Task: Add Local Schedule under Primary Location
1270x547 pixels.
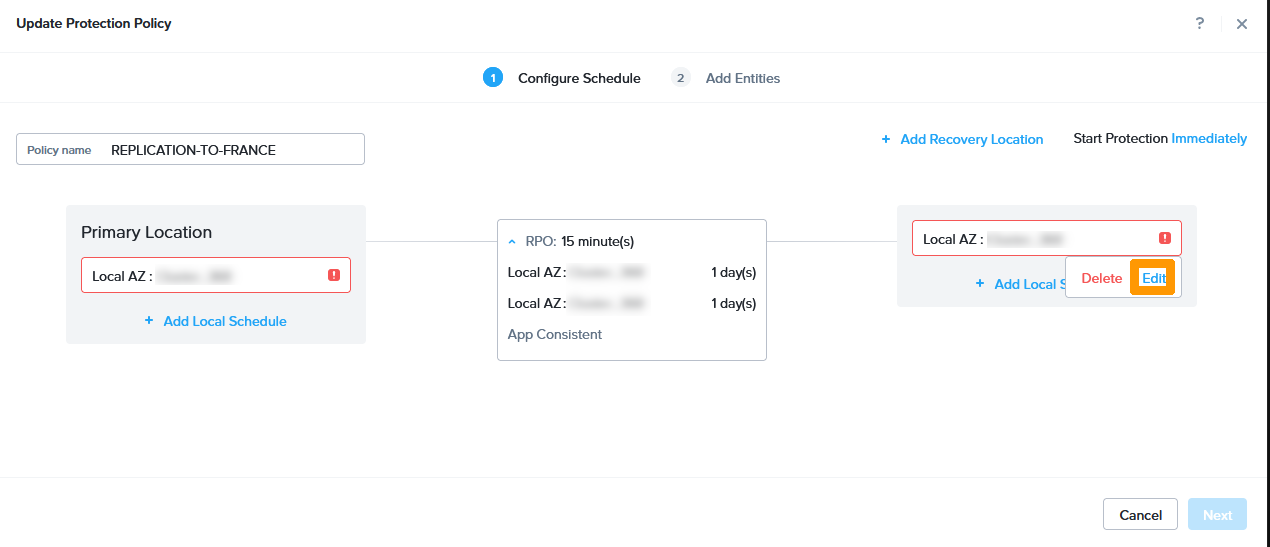Action: [216, 321]
